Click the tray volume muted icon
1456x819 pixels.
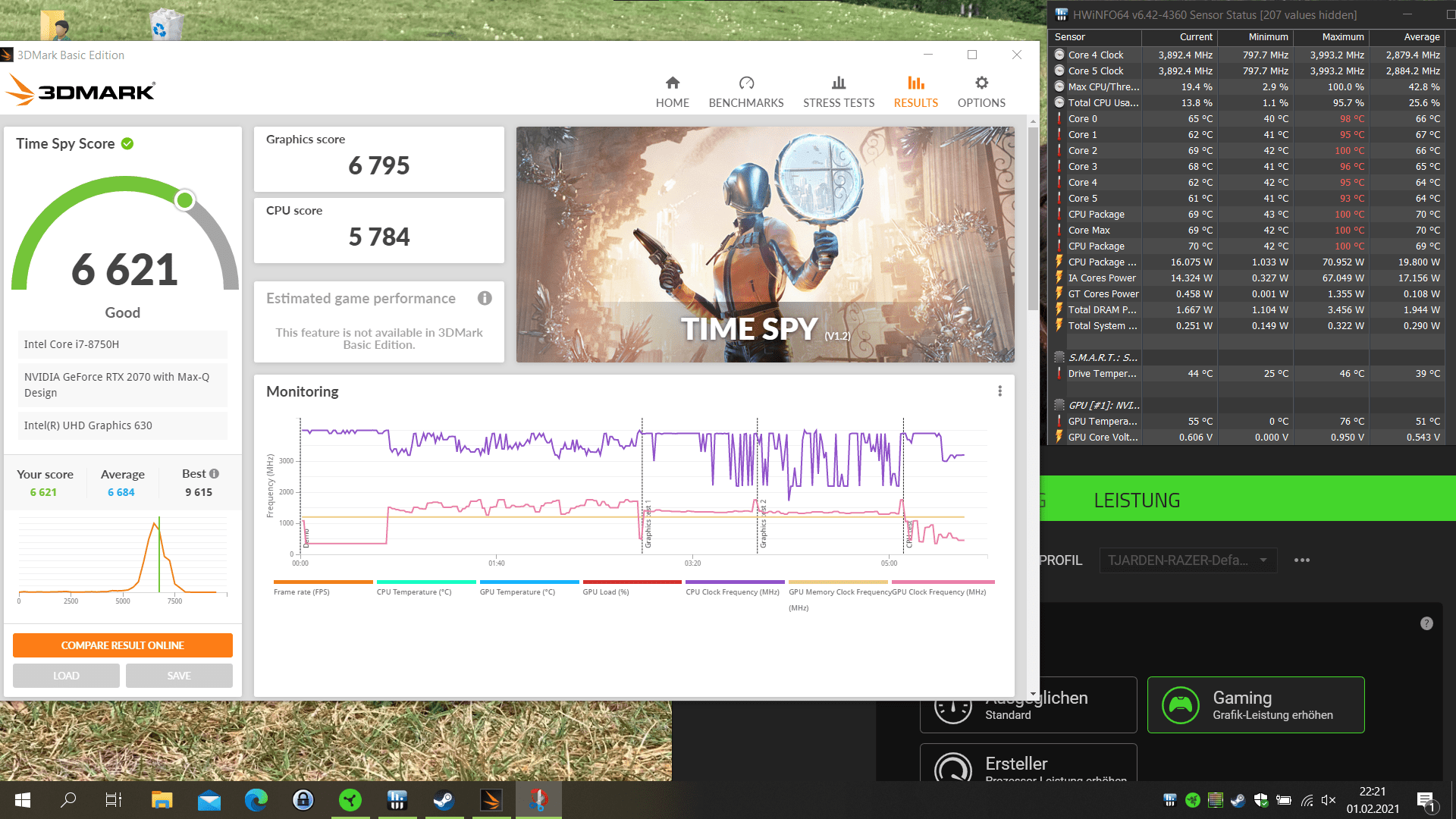click(x=1328, y=800)
